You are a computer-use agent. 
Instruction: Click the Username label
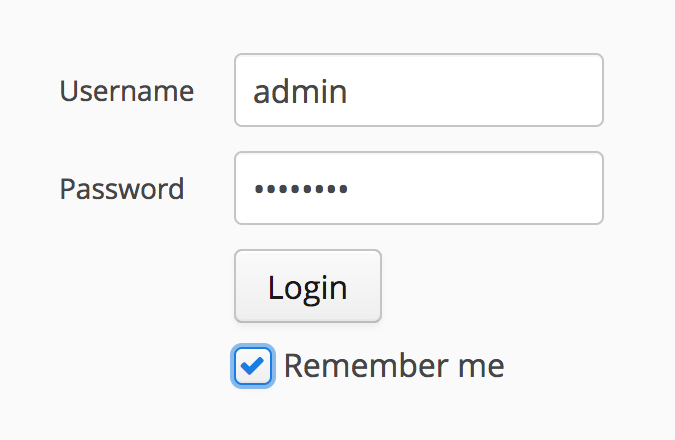pos(126,91)
